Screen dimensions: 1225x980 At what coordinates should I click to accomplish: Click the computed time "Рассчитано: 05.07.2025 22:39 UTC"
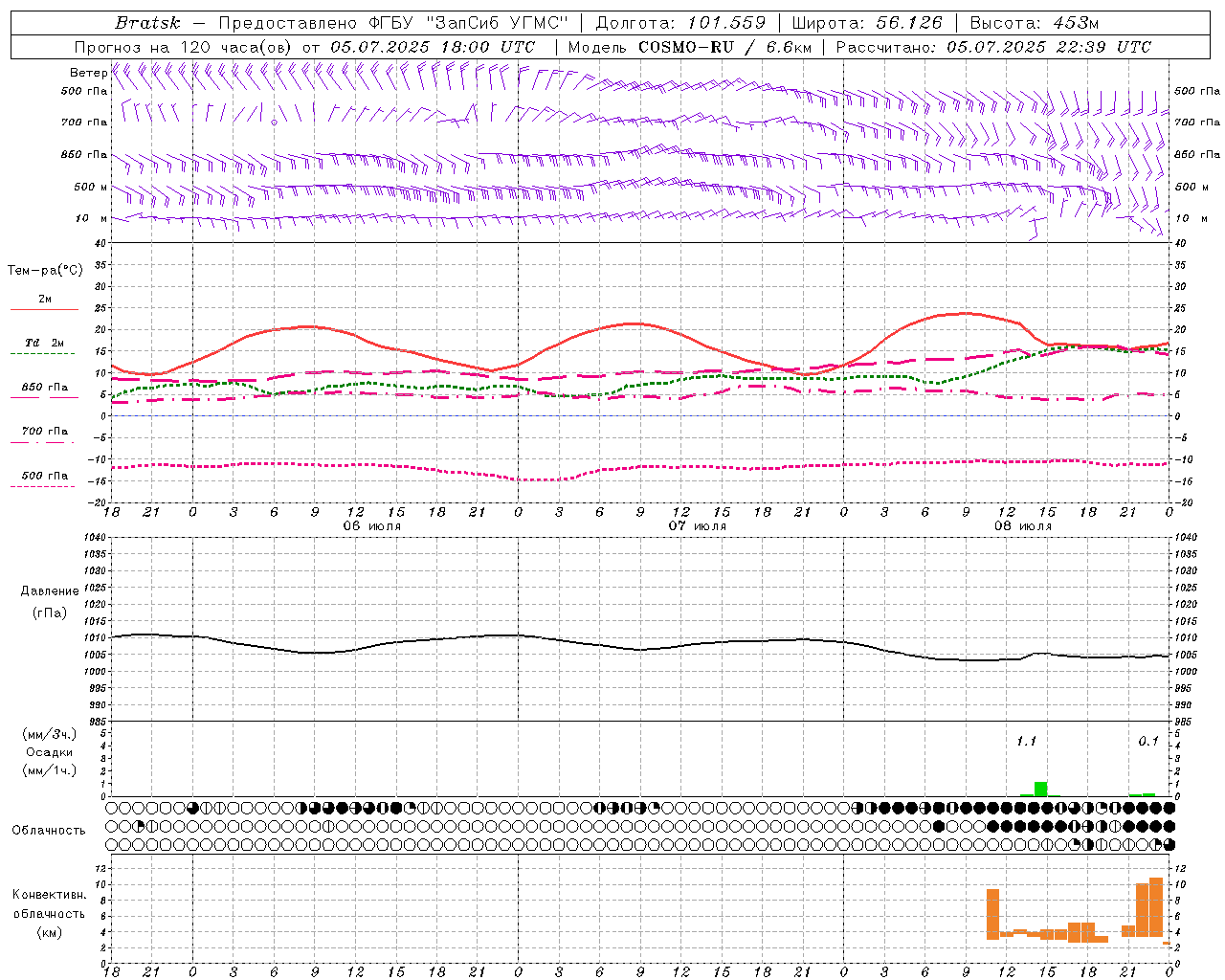coord(993,47)
